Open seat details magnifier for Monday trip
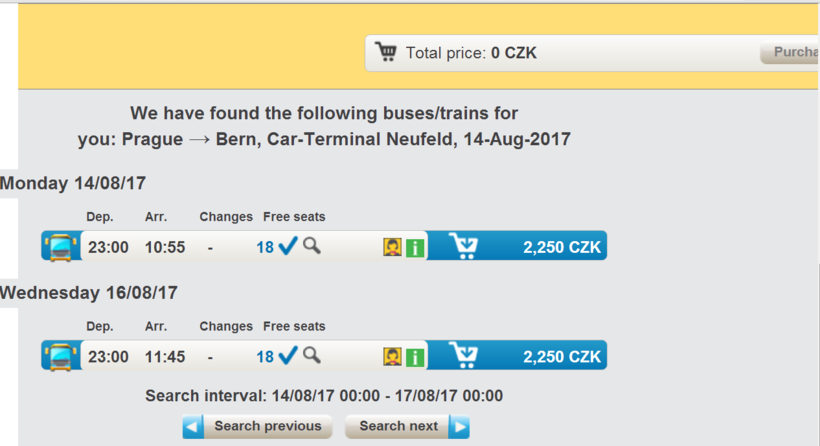 [x=312, y=245]
